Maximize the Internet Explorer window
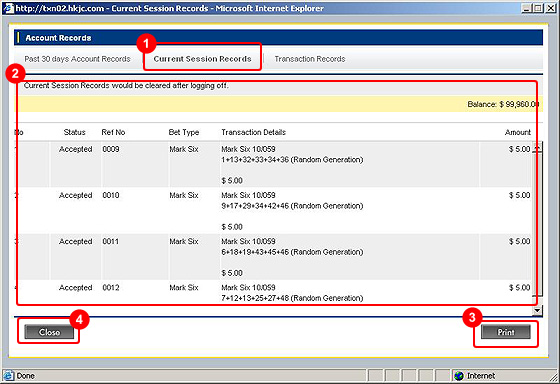This screenshot has width=560, height=384. (x=538, y=8)
